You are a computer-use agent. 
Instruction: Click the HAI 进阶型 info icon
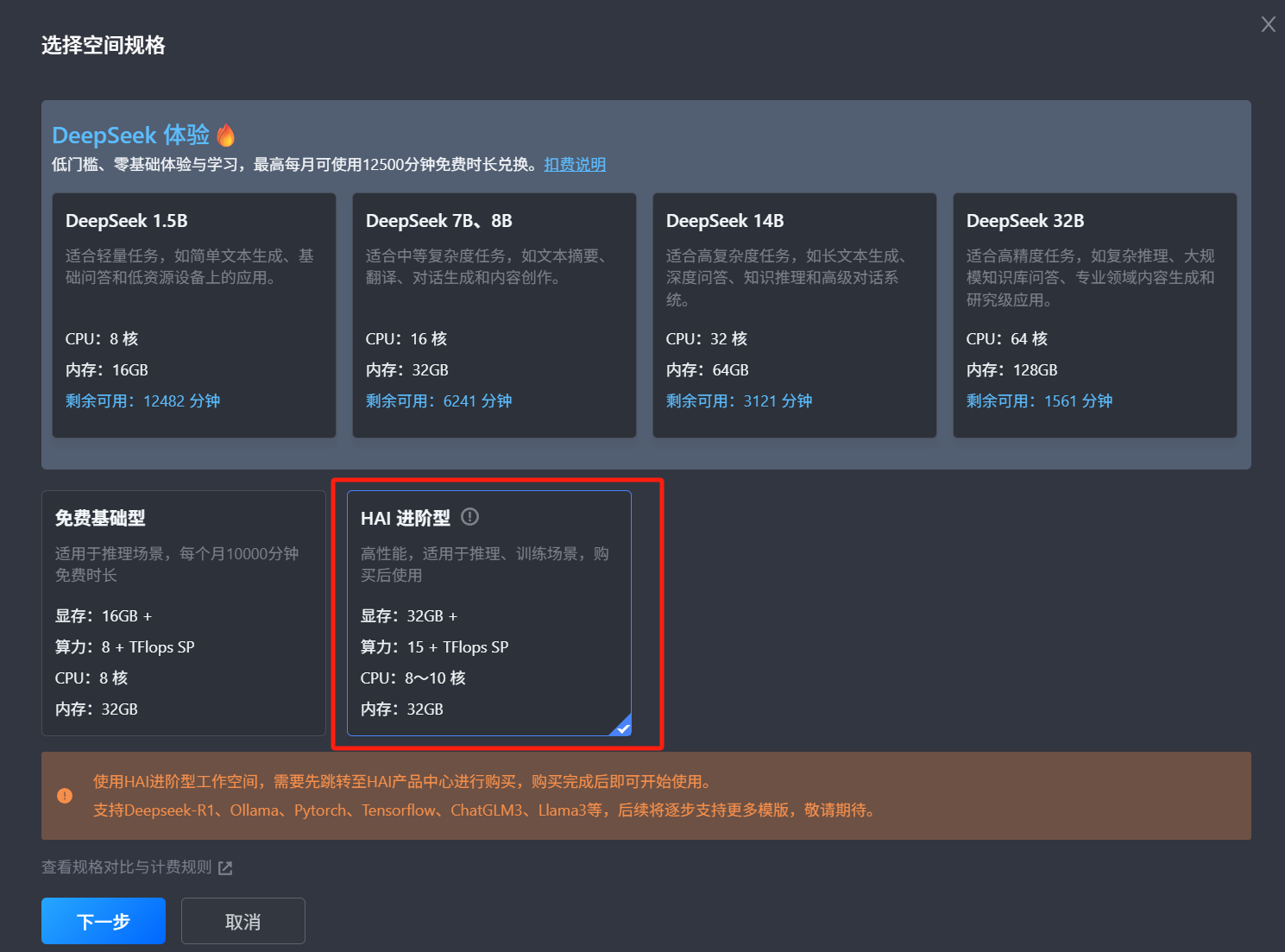tap(469, 517)
